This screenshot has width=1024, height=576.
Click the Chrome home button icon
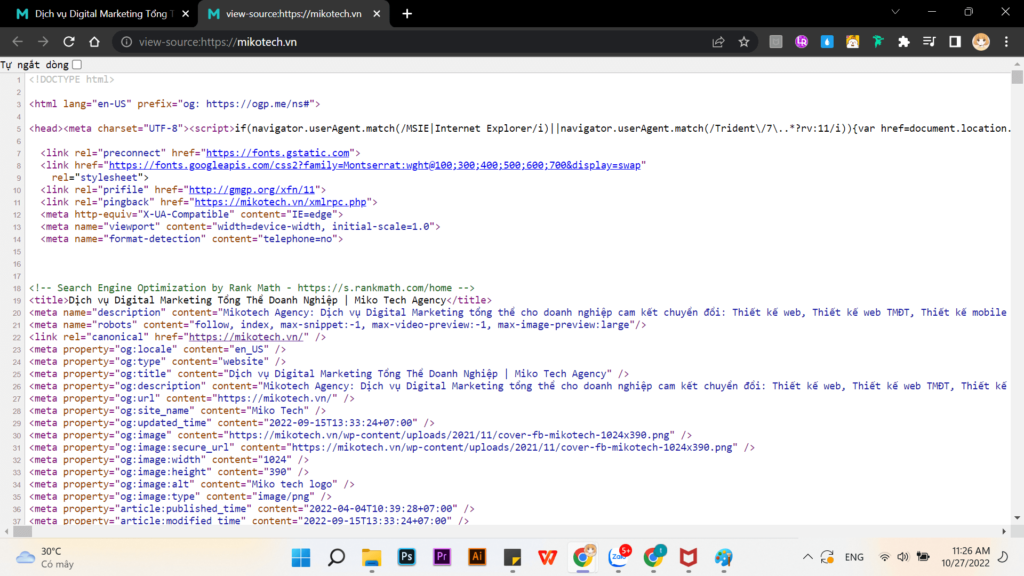click(x=94, y=42)
